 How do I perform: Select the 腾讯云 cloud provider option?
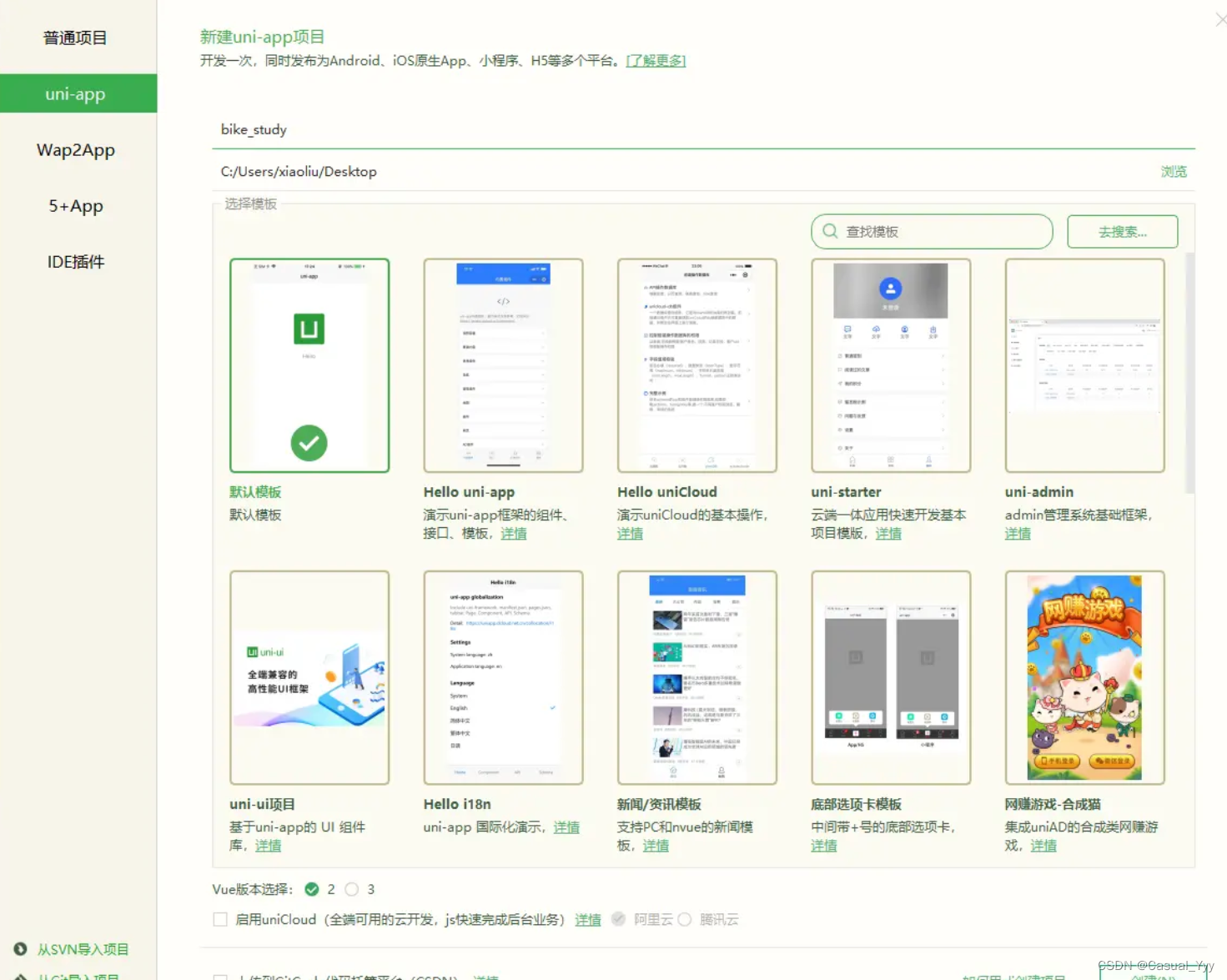coord(685,919)
